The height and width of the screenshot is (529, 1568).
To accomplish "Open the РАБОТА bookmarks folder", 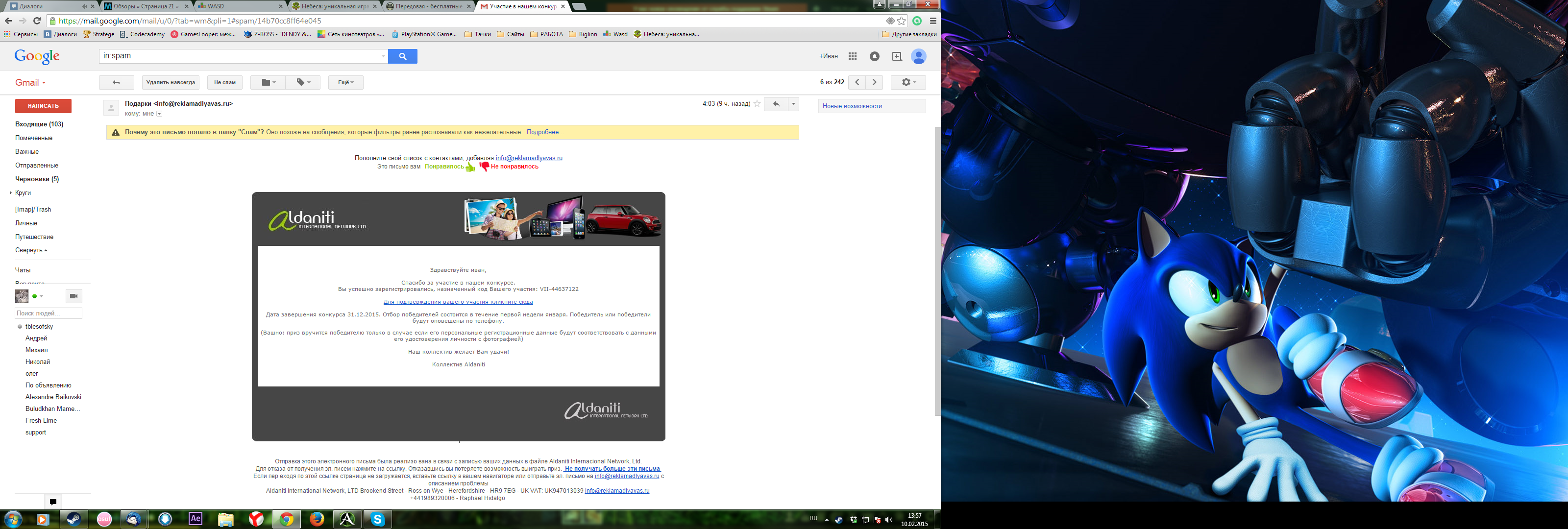I will coord(547,34).
